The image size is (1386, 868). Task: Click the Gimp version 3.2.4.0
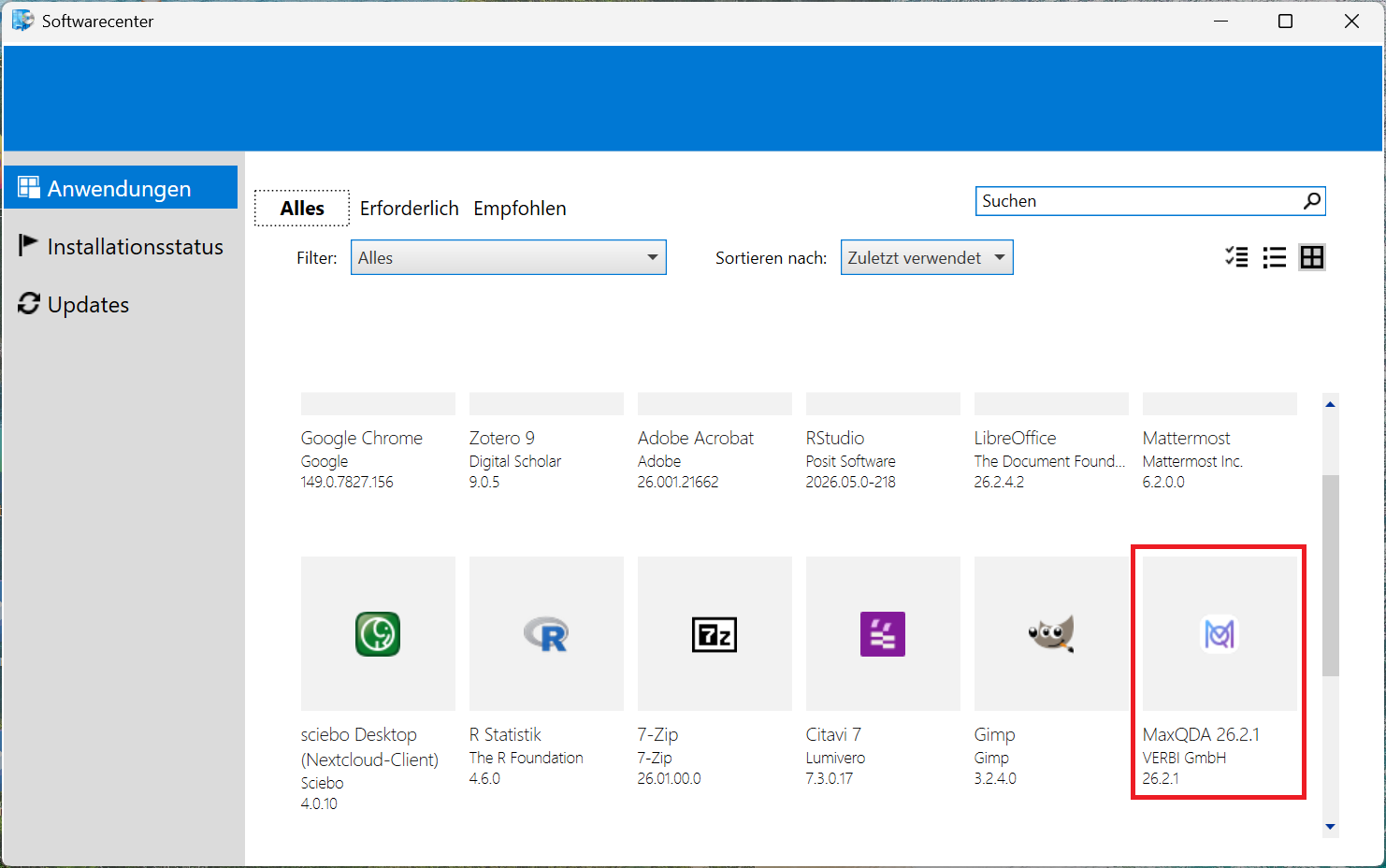click(995, 778)
